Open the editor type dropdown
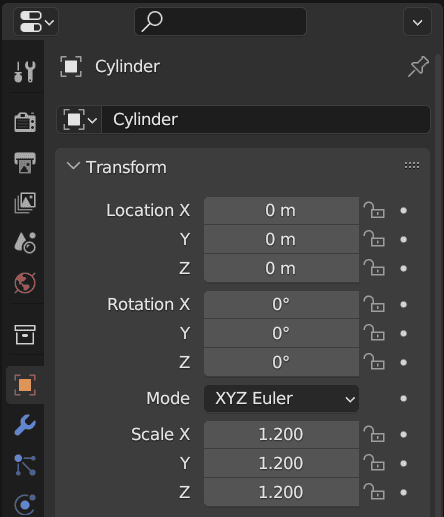Viewport: 444px width, 517px height. click(36, 22)
